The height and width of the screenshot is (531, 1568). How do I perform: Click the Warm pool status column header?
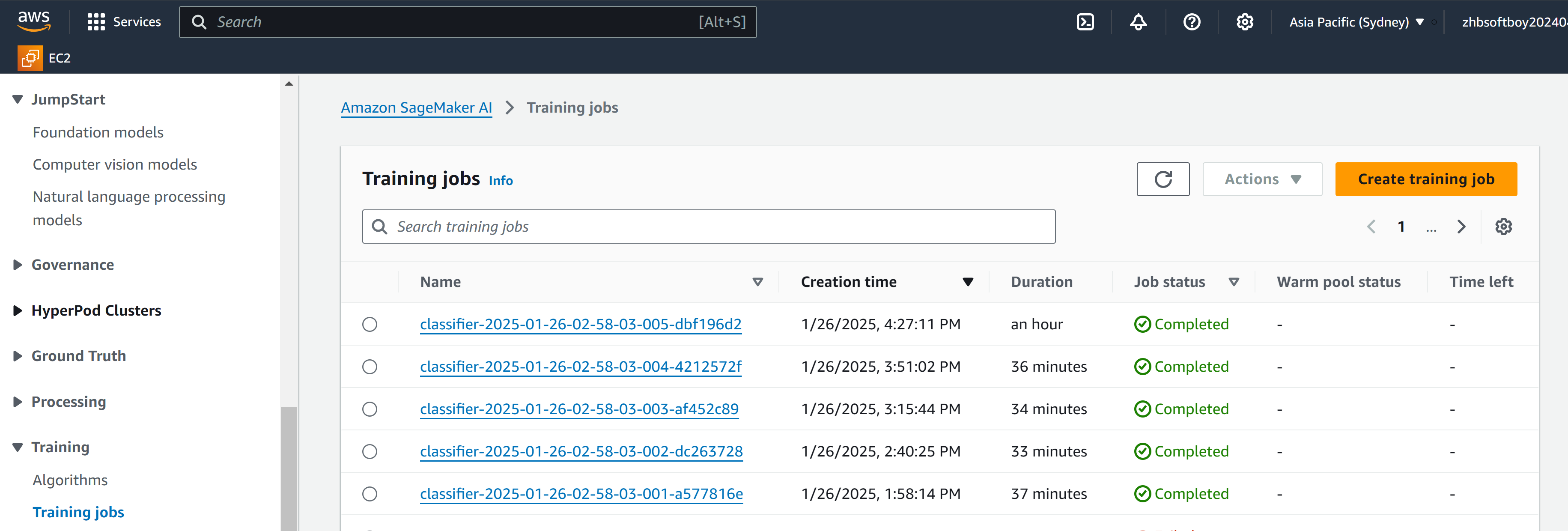tap(1338, 282)
